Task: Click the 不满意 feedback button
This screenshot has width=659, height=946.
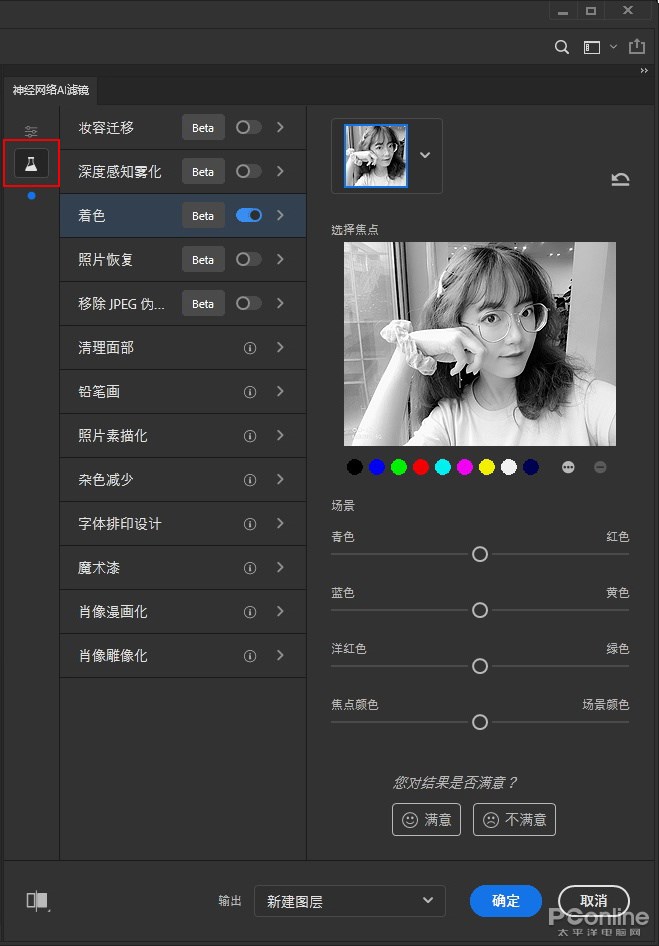Action: point(514,820)
